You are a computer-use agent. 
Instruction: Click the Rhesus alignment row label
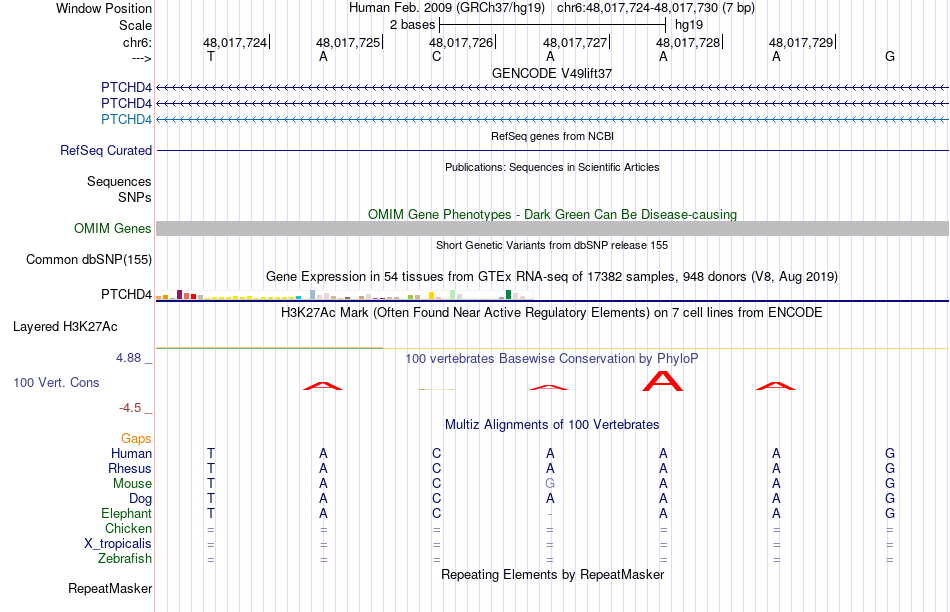pos(130,468)
